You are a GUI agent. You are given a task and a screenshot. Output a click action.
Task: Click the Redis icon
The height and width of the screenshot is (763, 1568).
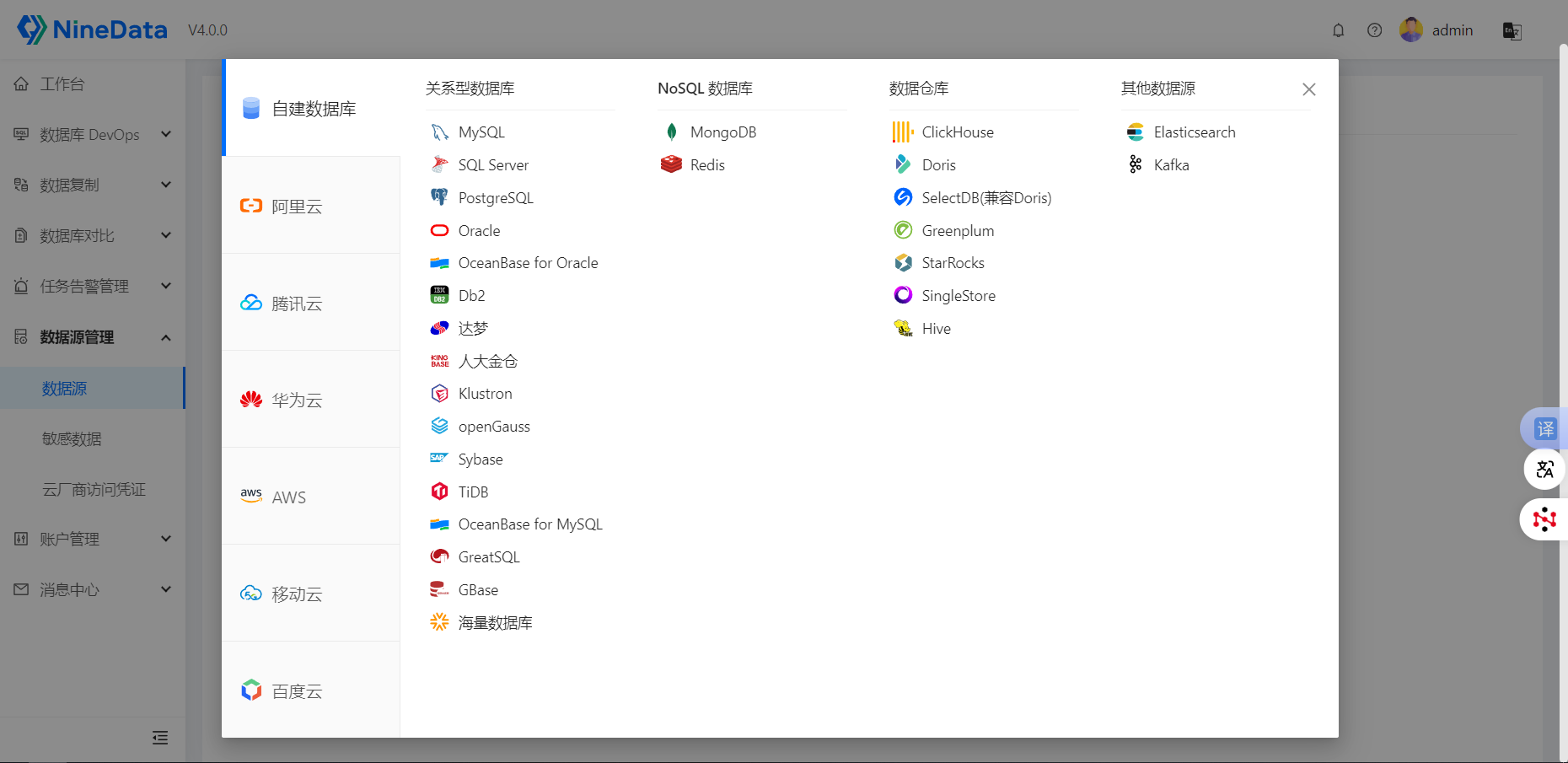671,165
